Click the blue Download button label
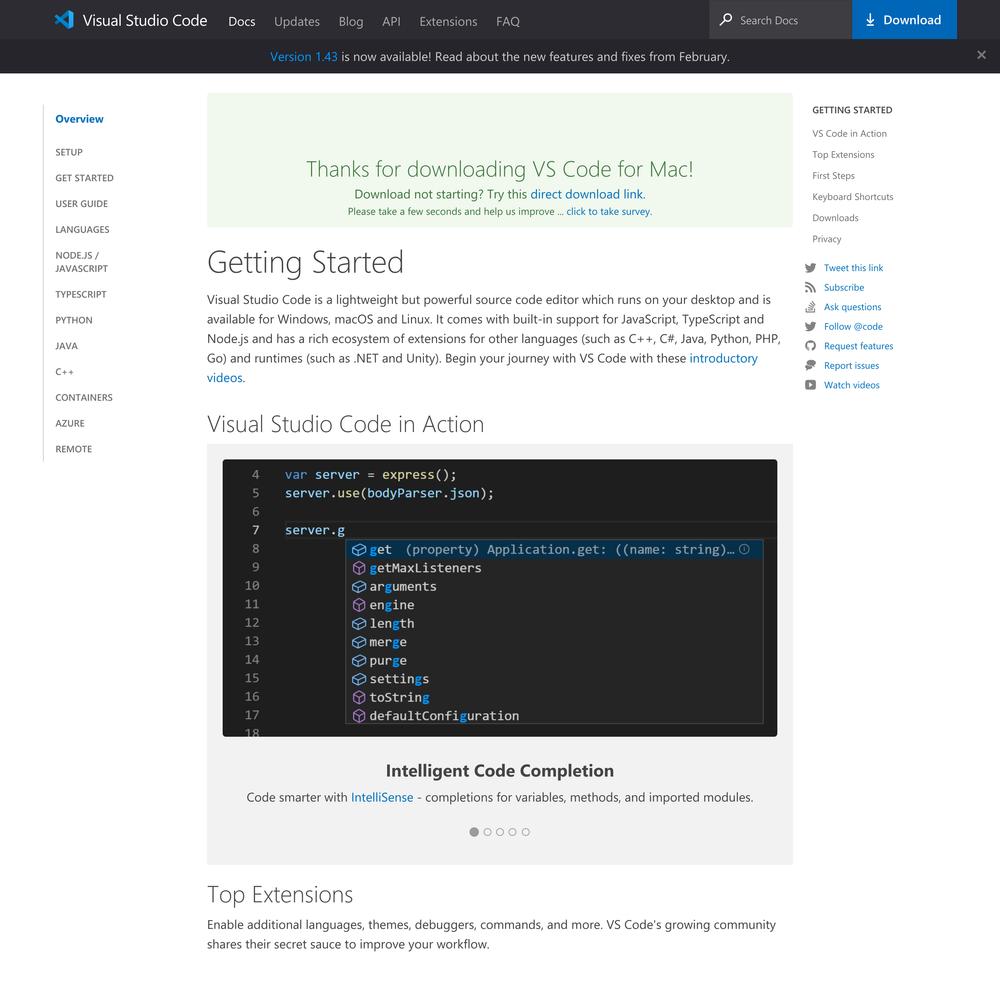The width and height of the screenshot is (1000, 1000). click(912, 20)
